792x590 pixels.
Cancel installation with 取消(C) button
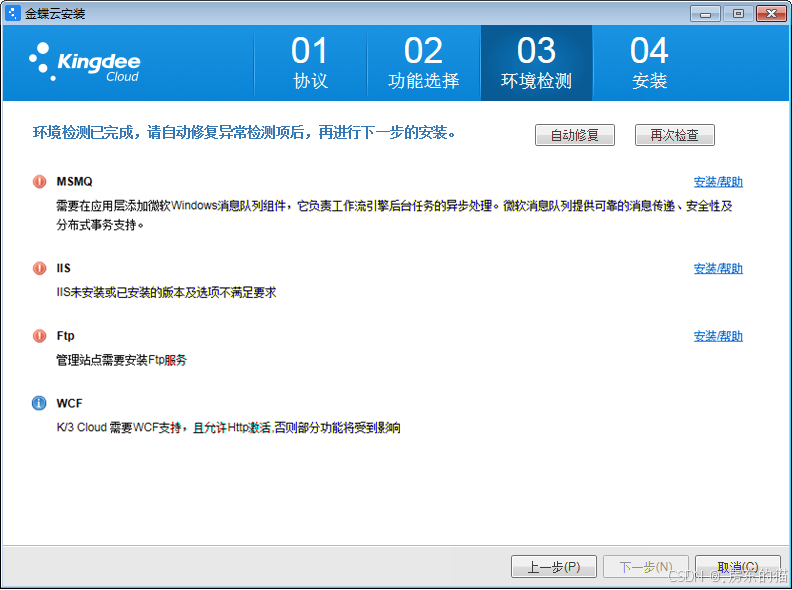tap(738, 567)
